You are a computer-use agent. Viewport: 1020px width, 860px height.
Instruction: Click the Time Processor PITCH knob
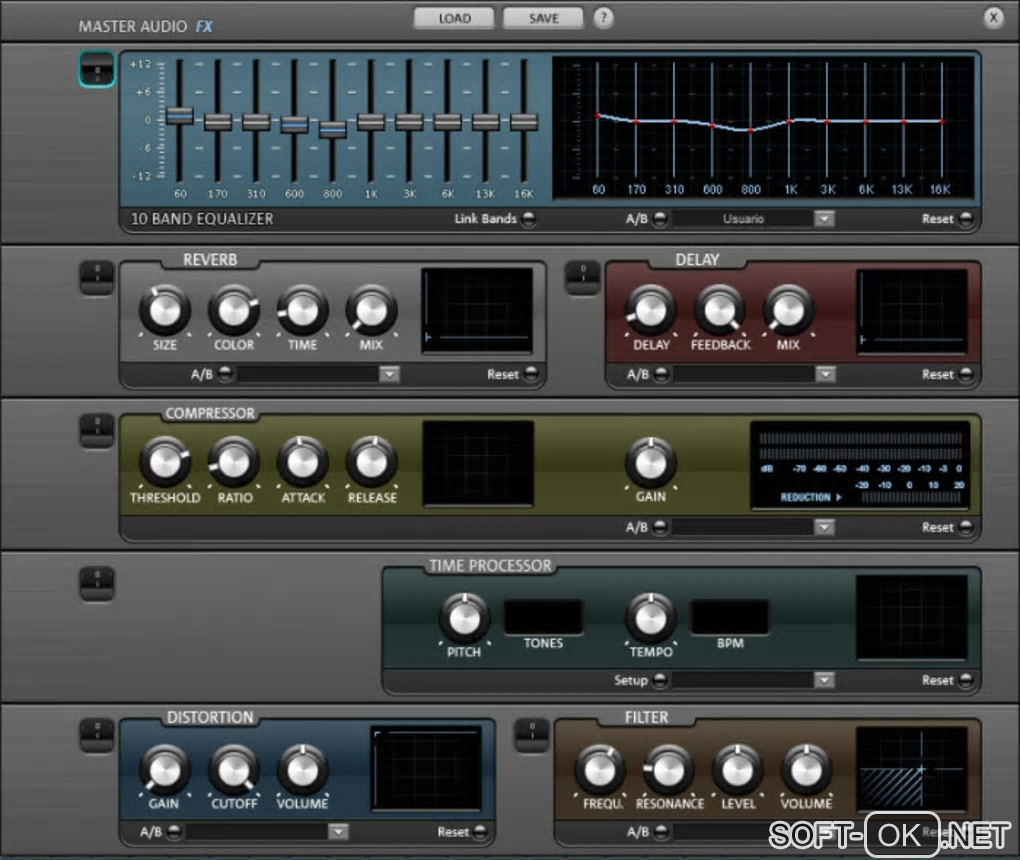click(x=464, y=618)
